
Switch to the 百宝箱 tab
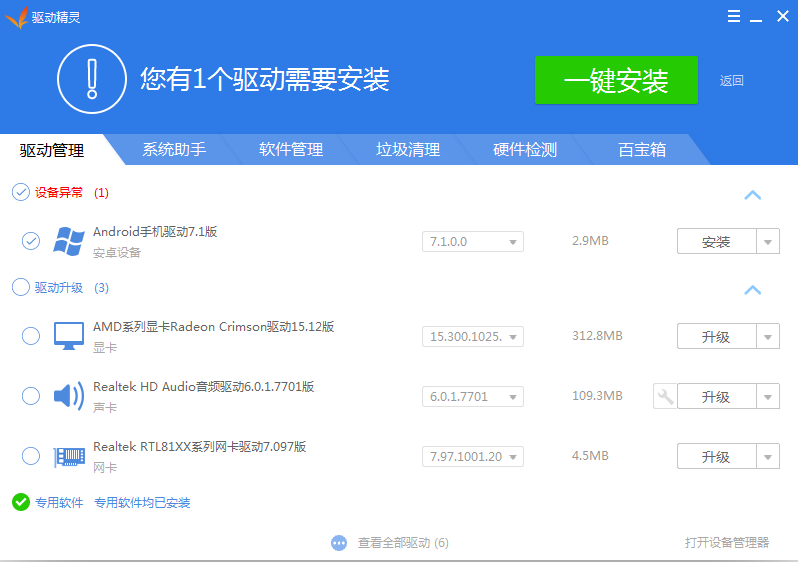[x=642, y=149]
